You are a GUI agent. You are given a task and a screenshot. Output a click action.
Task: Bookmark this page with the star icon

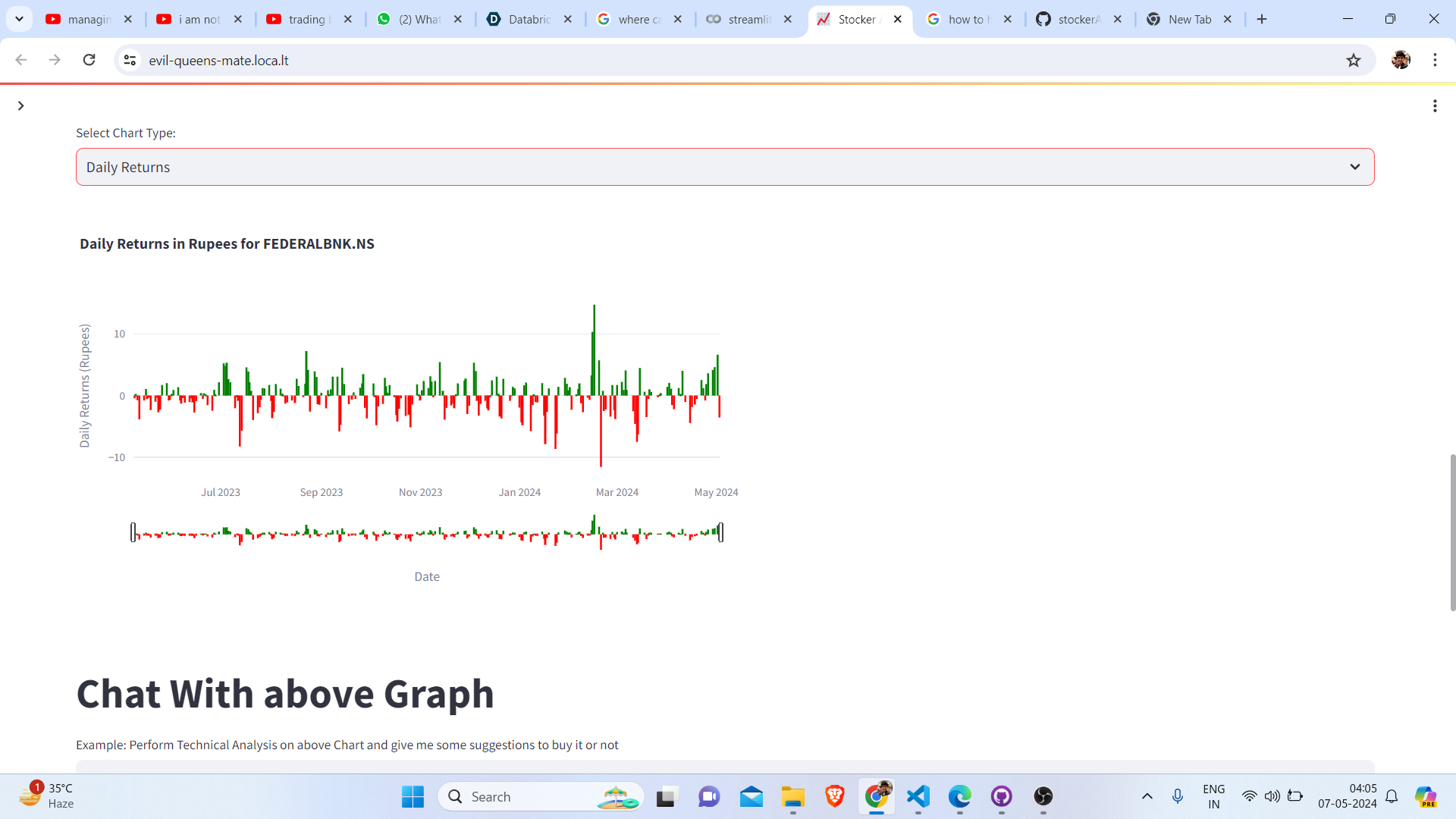tap(1353, 61)
